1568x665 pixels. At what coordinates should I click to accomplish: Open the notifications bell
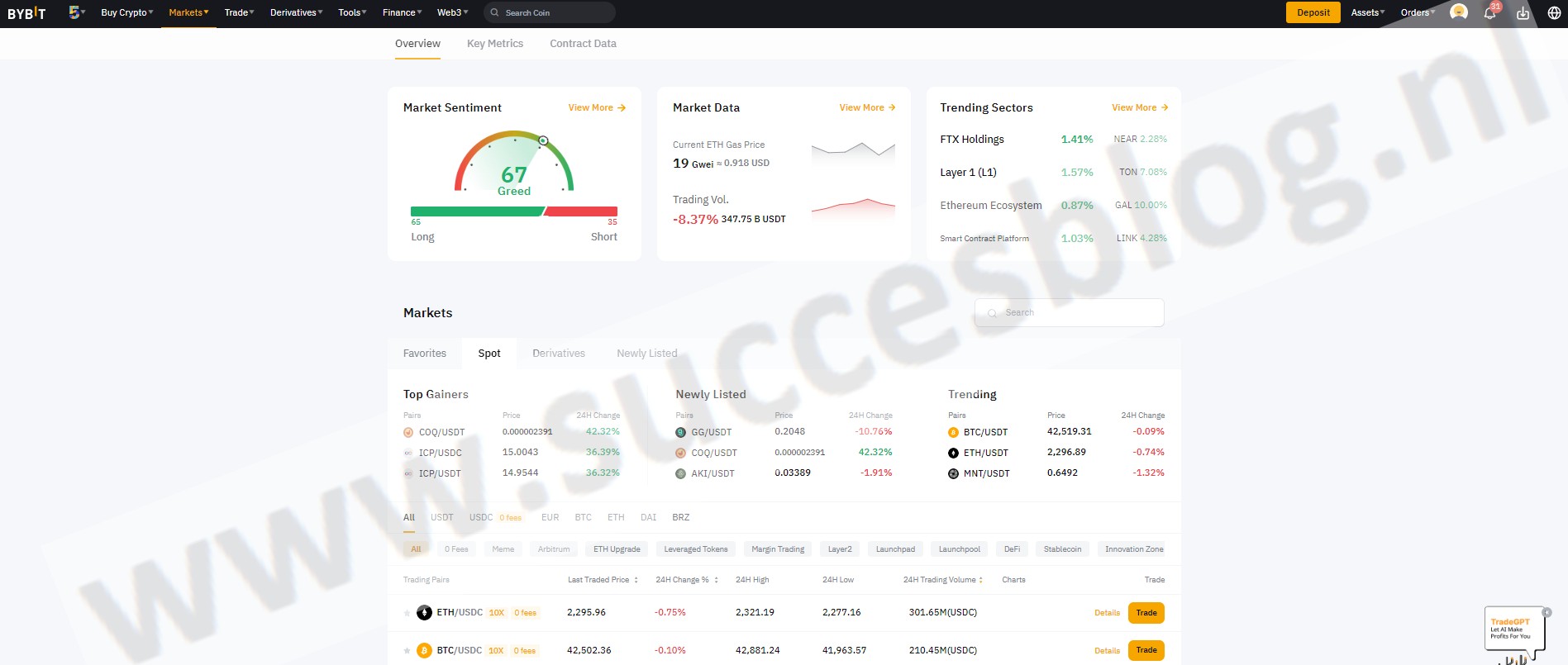pos(1489,12)
